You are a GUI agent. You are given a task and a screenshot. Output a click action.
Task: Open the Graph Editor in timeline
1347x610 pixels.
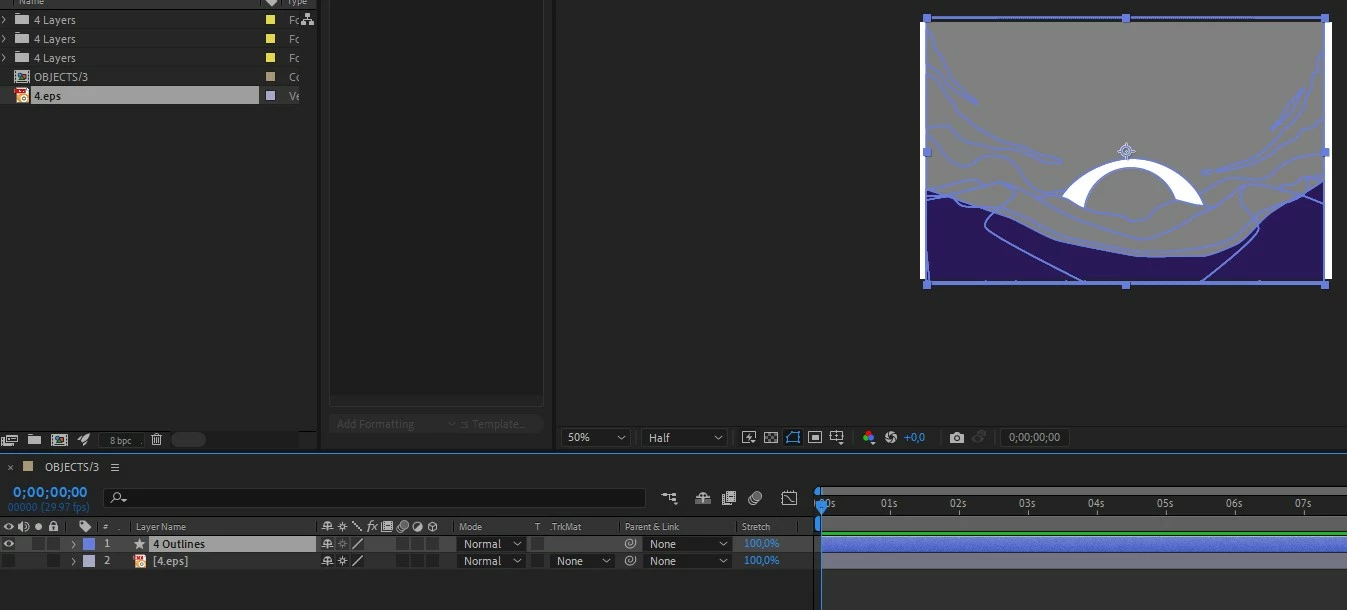click(789, 497)
